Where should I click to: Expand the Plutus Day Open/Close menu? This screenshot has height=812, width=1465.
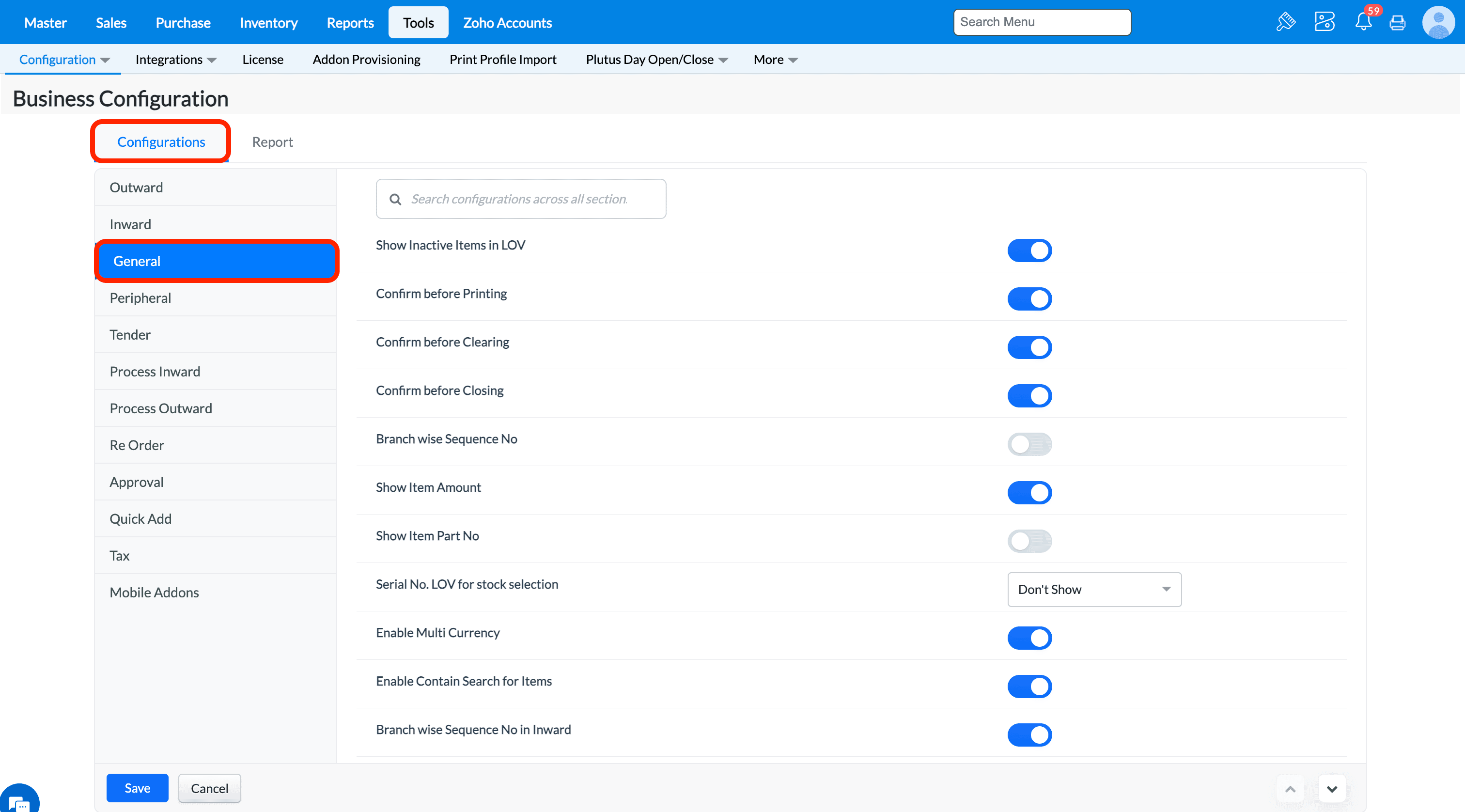click(656, 60)
